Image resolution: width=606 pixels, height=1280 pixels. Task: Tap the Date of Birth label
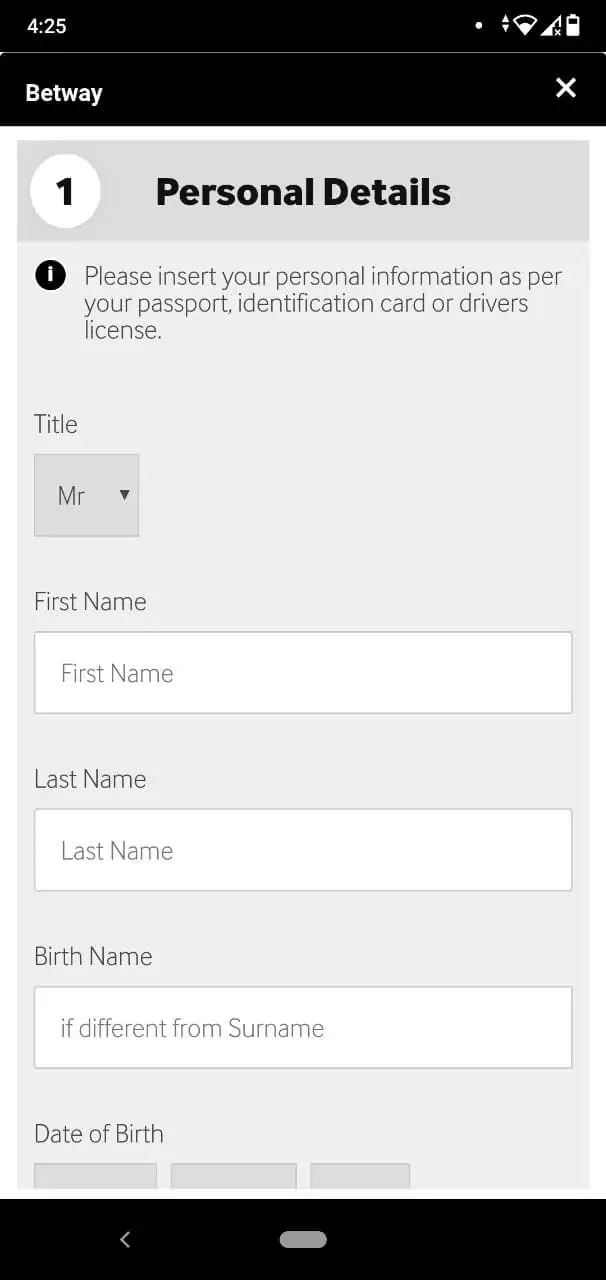pyautogui.click(x=99, y=1133)
